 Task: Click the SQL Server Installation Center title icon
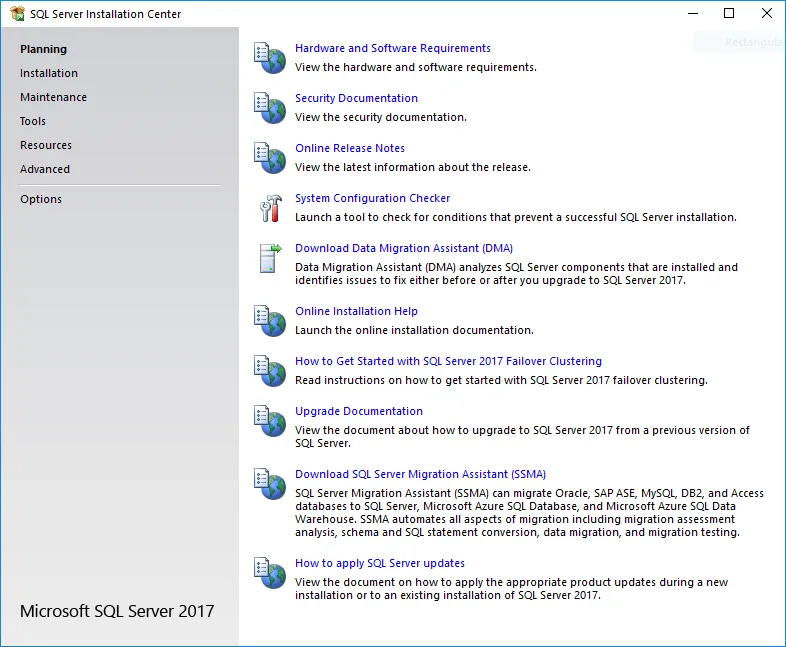click(x=18, y=14)
